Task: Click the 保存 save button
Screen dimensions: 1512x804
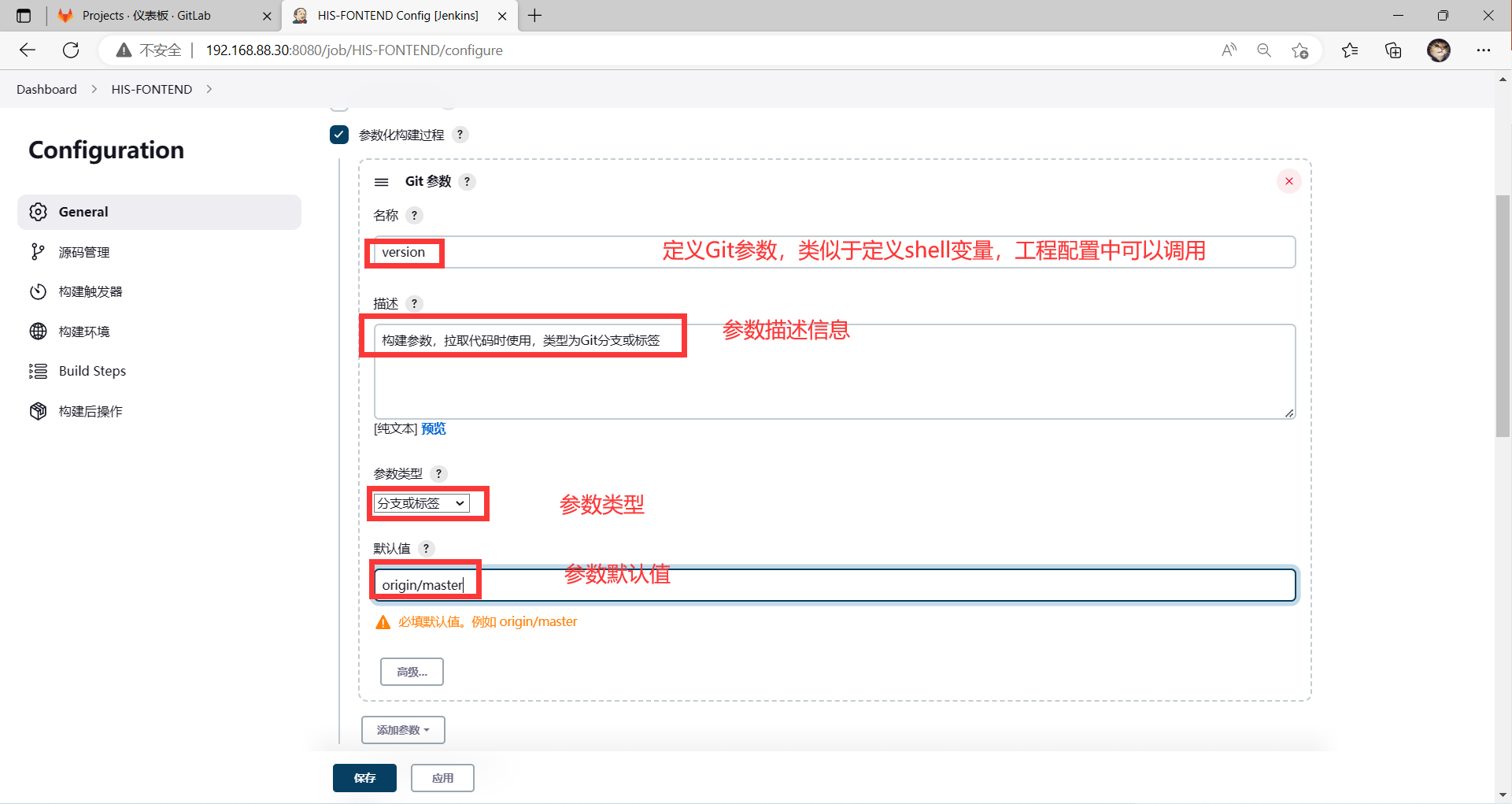Action: coord(364,778)
